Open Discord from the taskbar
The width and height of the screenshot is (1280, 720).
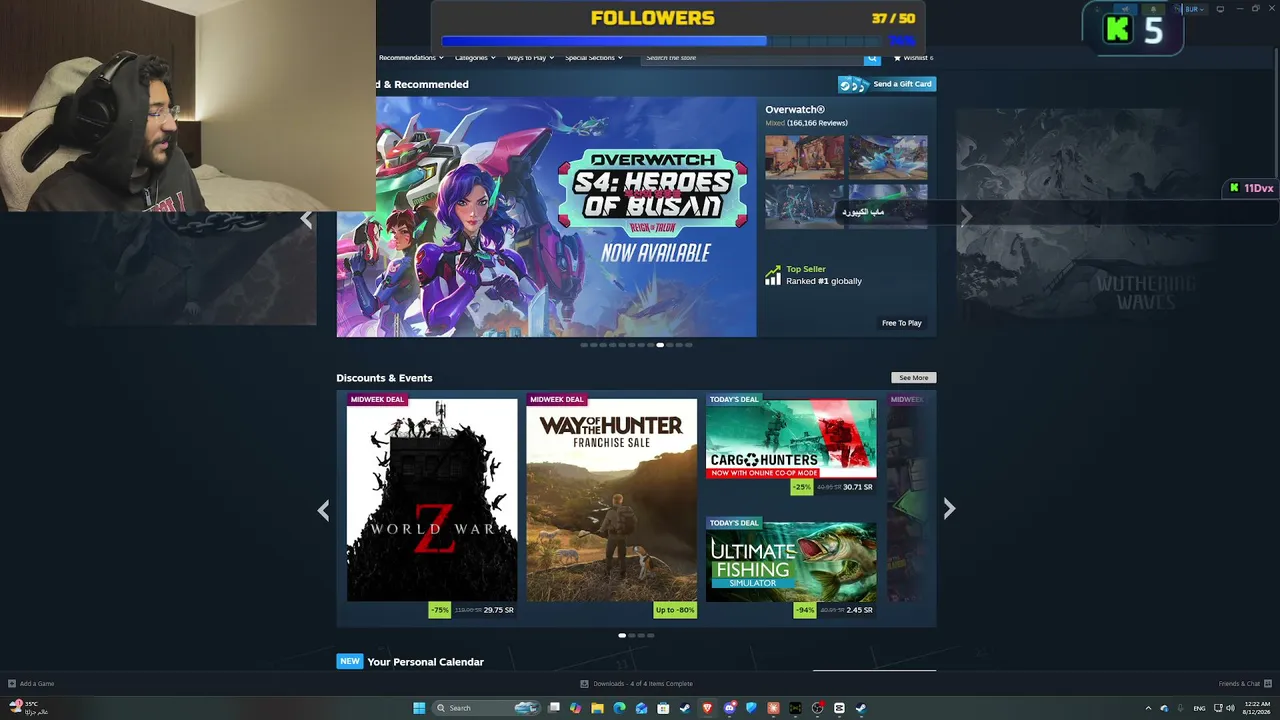click(x=729, y=708)
